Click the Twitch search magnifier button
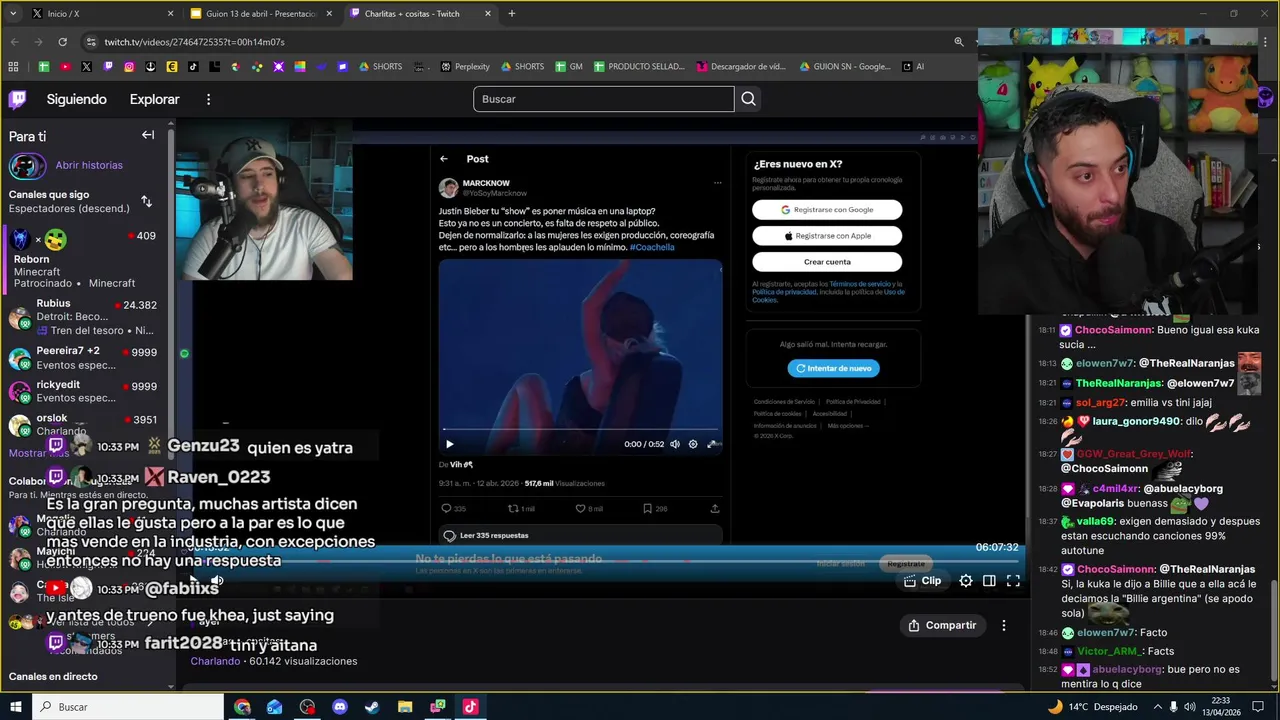Image resolution: width=1280 pixels, height=720 pixels. (748, 99)
